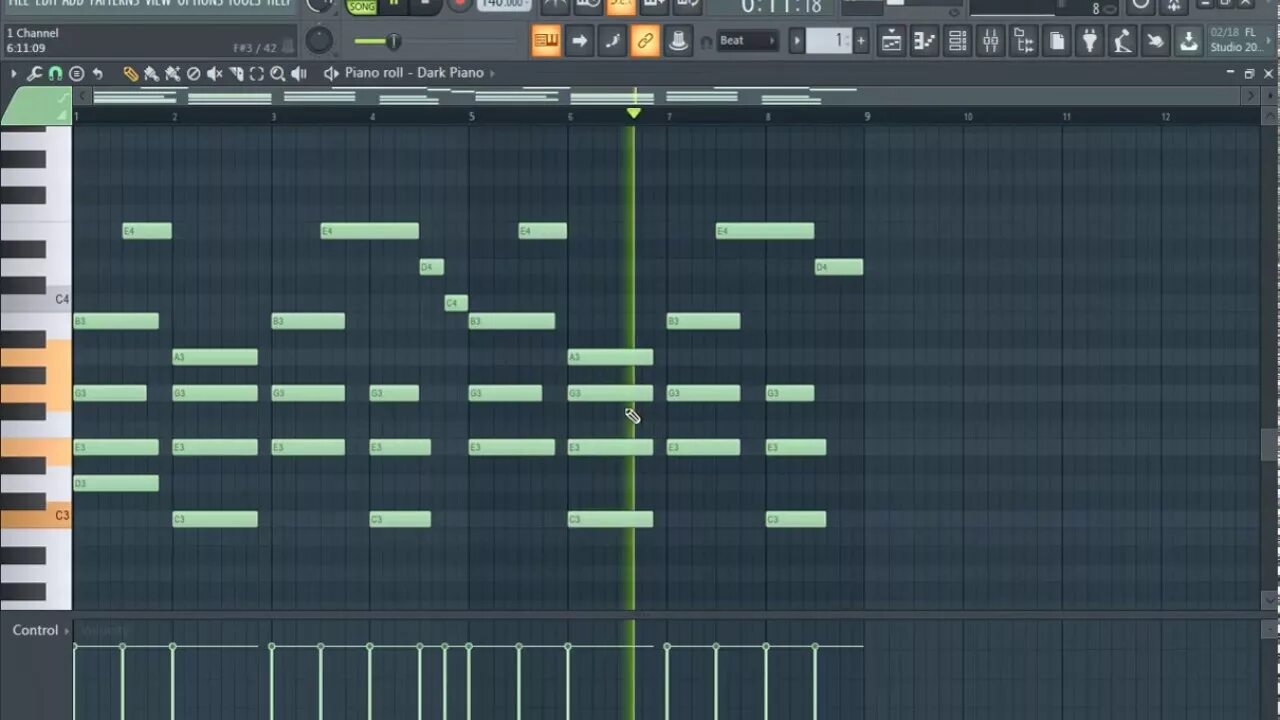The image size is (1280, 720).
Task: Open the pattern selector arrow
Action: (797, 41)
